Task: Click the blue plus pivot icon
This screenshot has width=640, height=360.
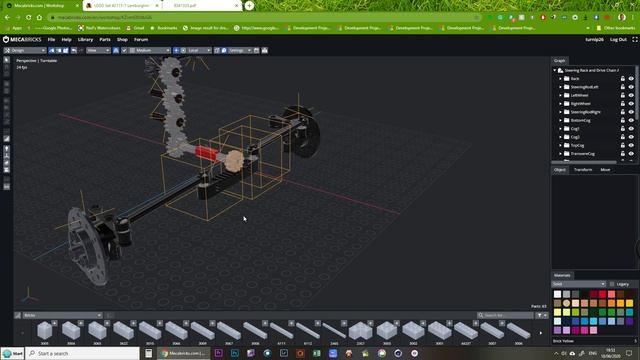Action: pos(176,50)
